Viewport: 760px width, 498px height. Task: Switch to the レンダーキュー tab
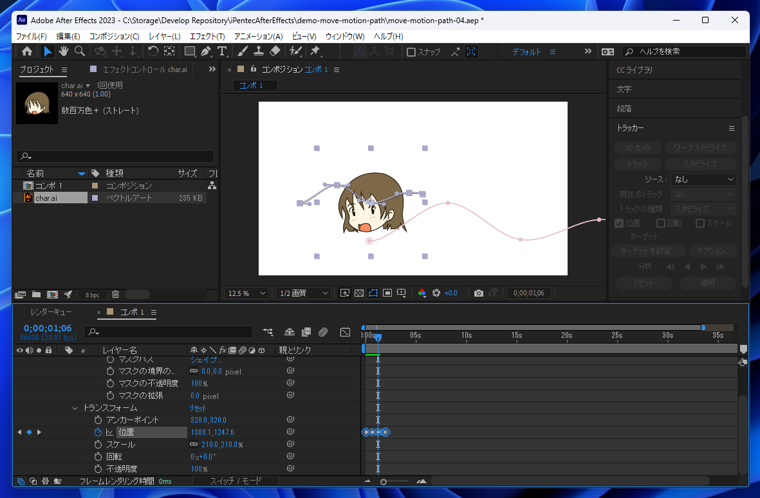(x=50, y=312)
